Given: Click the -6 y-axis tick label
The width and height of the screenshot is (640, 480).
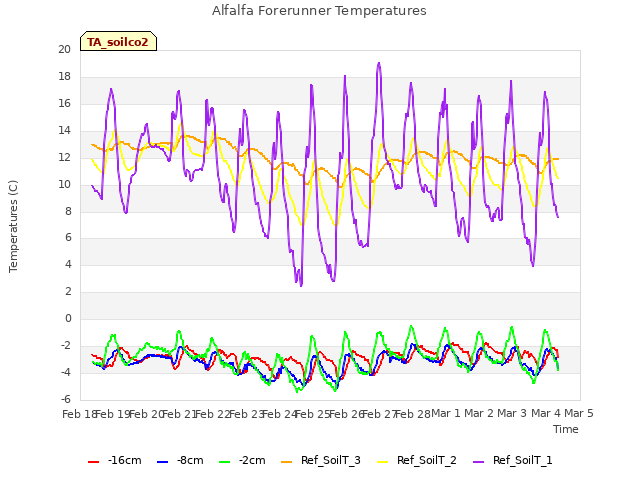Looking at the screenshot, I should tap(66, 399).
